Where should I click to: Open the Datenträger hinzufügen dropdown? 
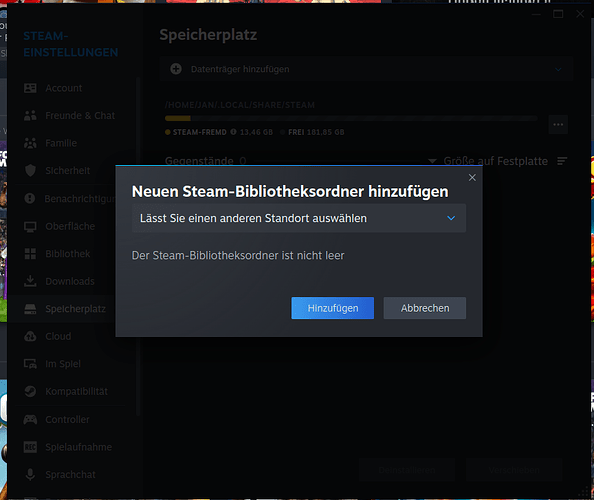tap(366, 69)
